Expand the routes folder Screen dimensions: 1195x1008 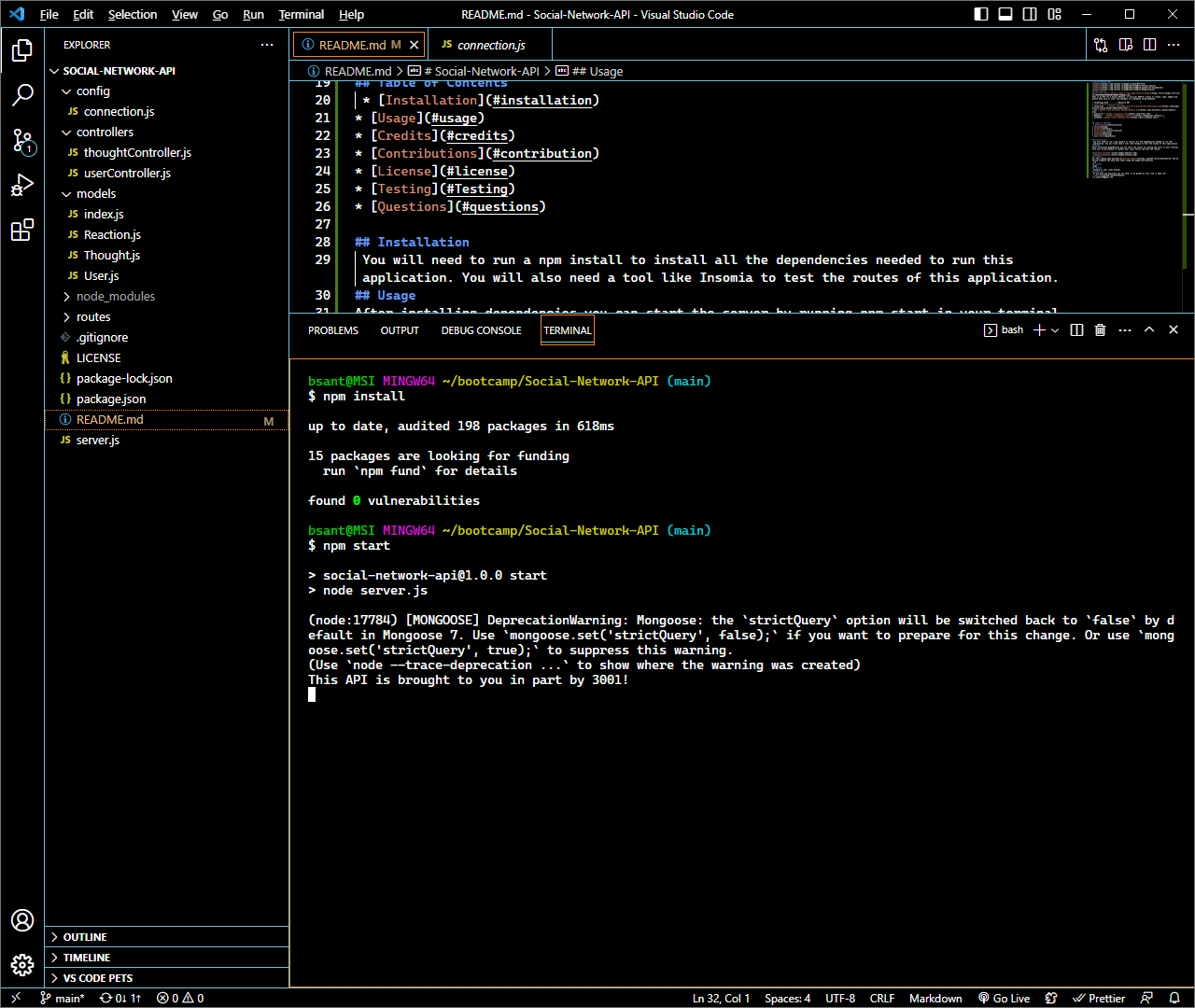pyautogui.click(x=166, y=317)
